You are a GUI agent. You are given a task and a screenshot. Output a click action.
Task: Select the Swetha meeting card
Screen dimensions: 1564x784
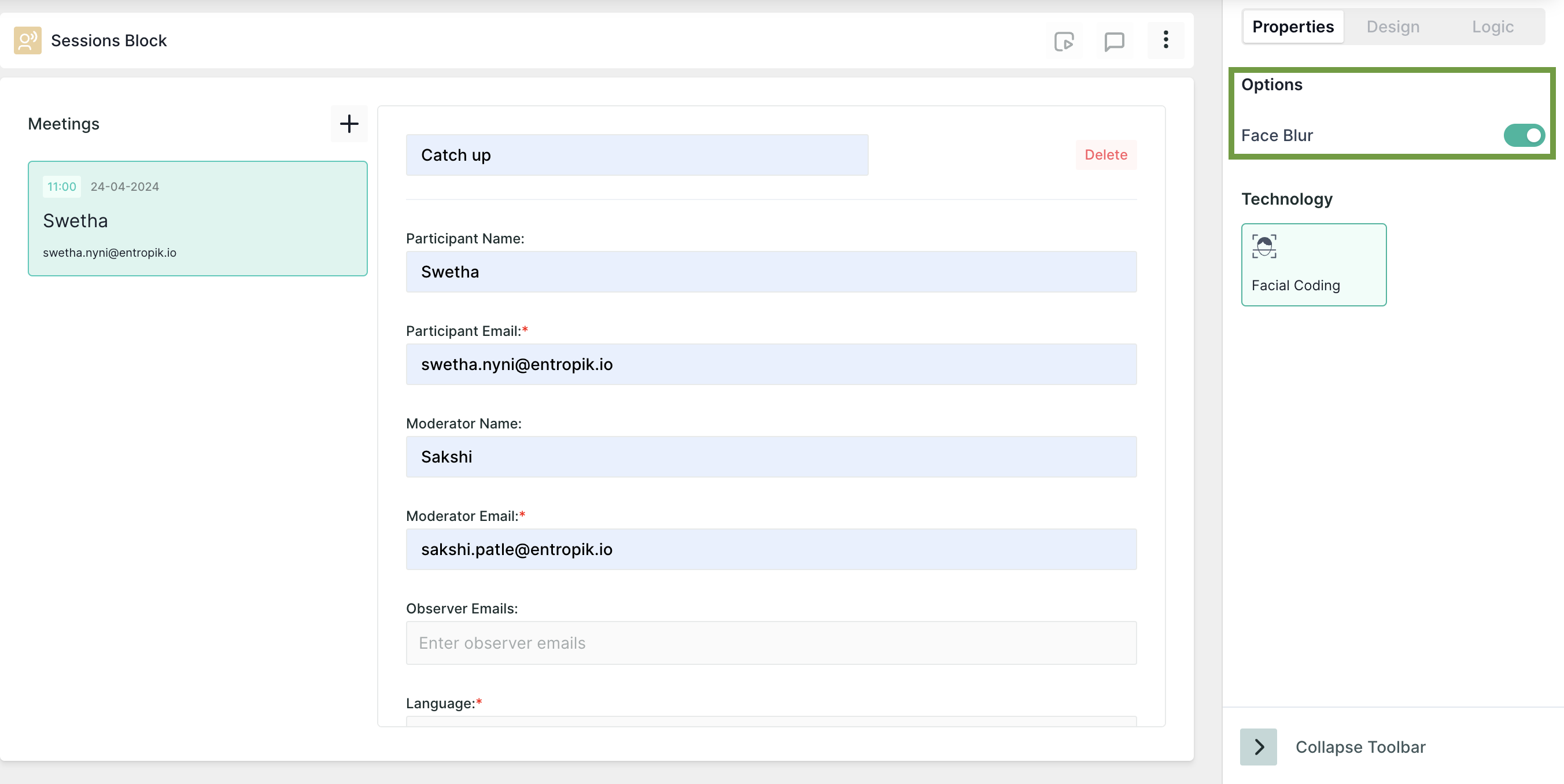point(198,219)
